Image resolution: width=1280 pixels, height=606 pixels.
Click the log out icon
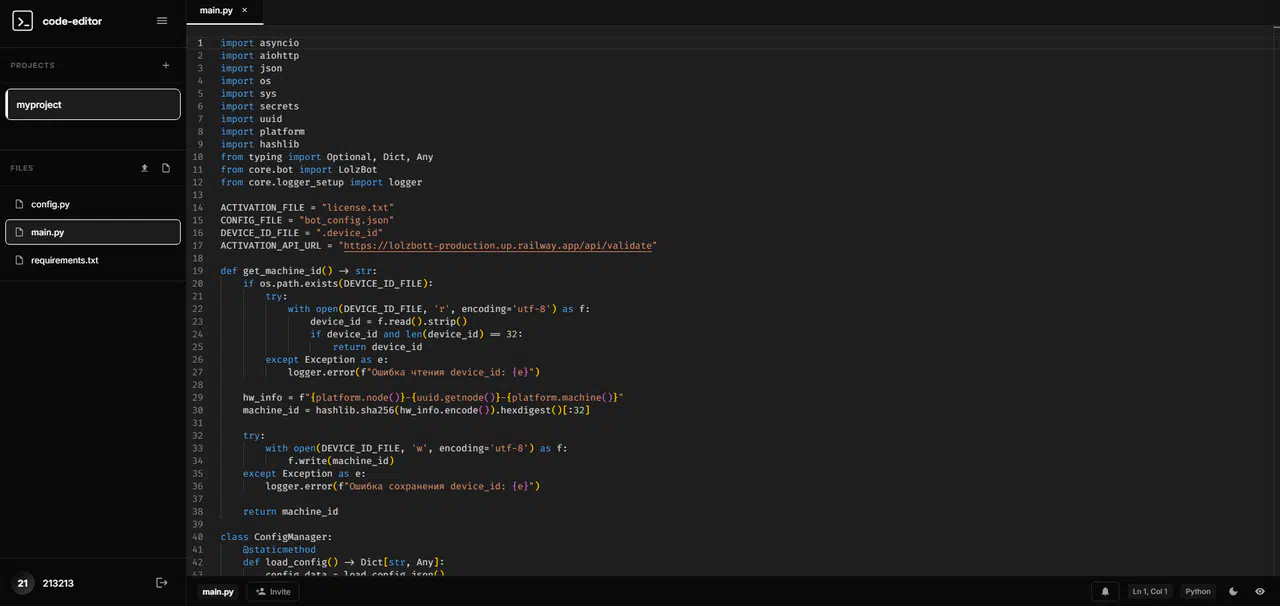click(162, 583)
